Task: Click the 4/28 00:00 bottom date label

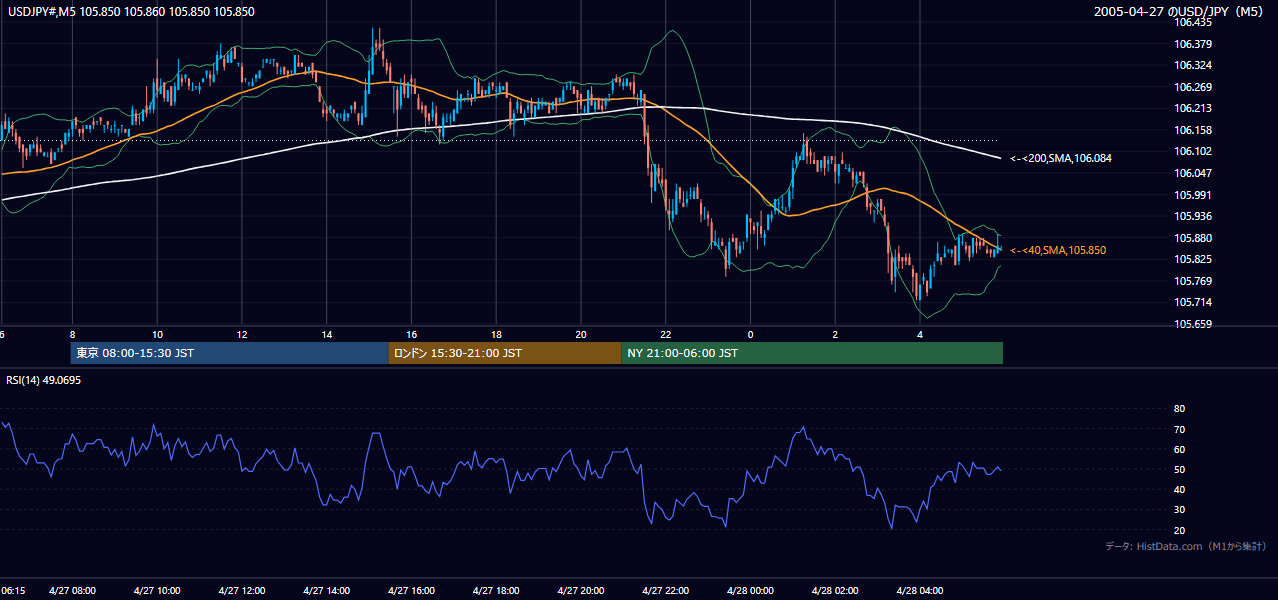Action: [x=750, y=590]
